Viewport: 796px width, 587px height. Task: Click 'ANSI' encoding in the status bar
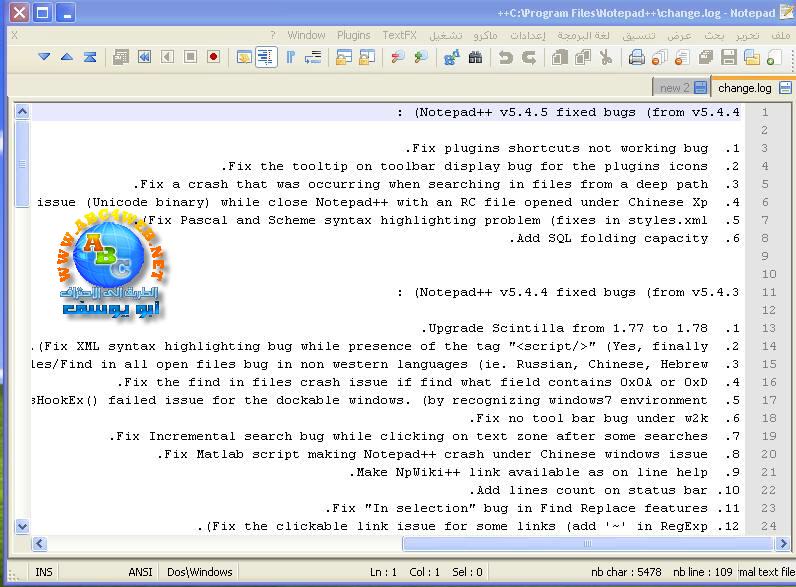[x=140, y=572]
